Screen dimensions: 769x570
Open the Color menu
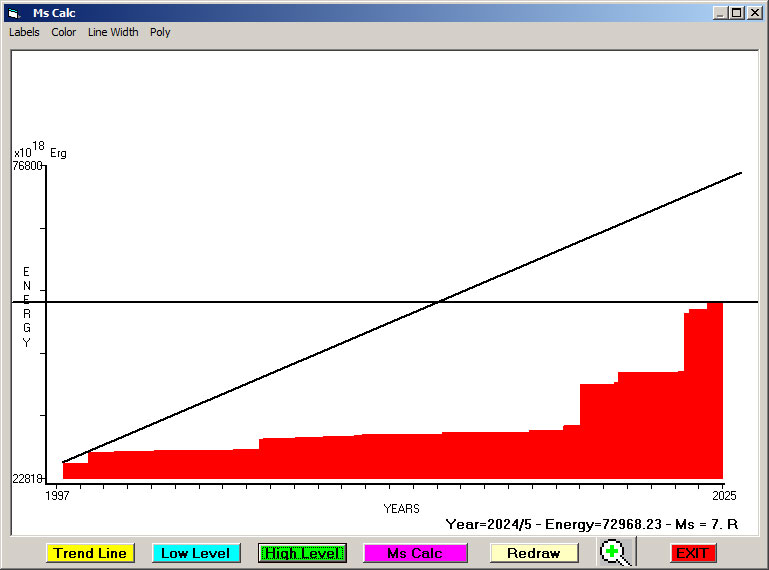(64, 32)
